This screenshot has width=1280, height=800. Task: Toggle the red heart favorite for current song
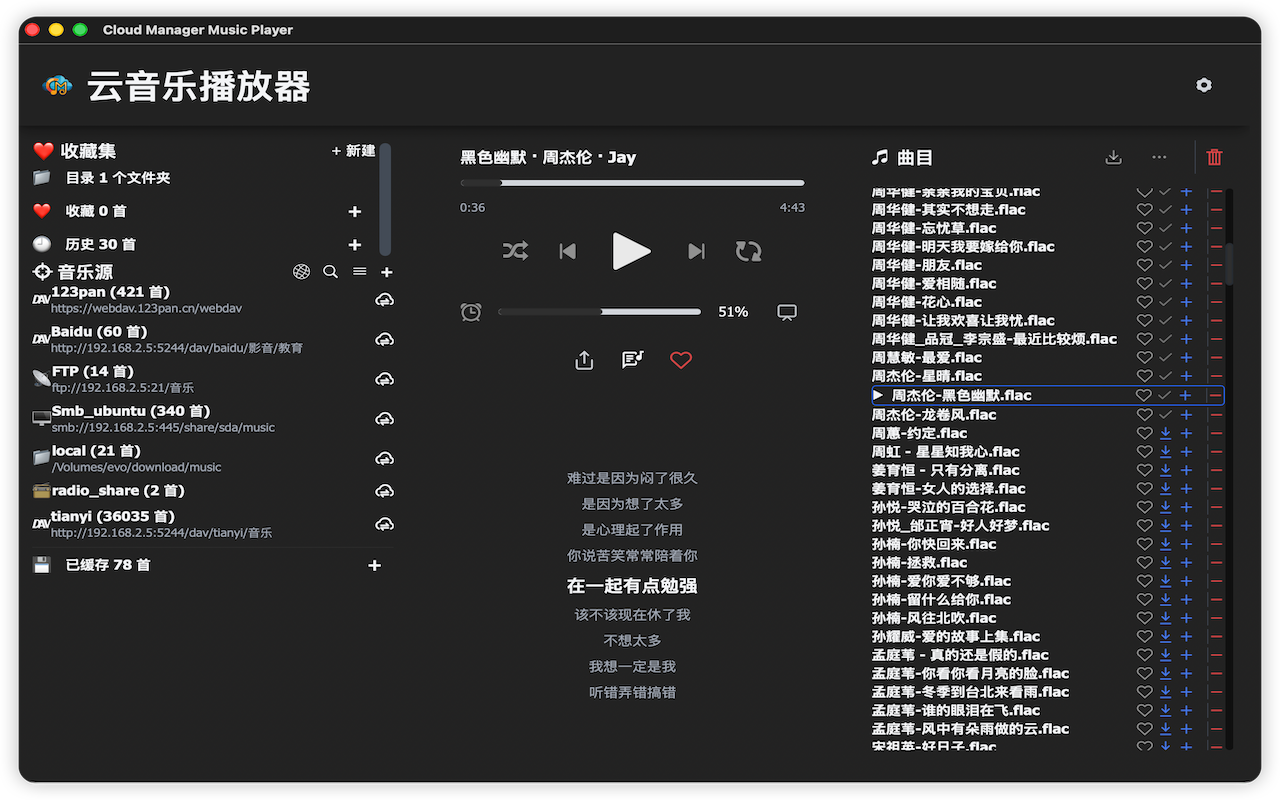pos(681,360)
